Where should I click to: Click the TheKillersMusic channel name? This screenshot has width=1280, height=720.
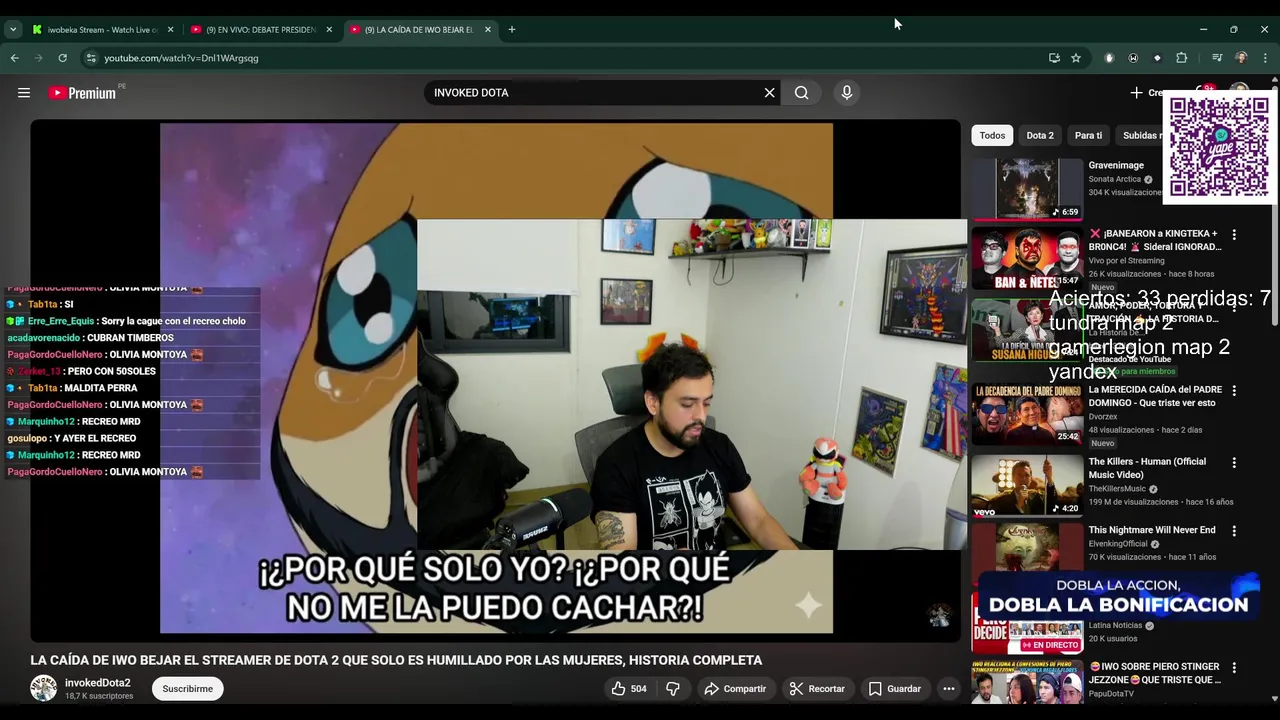click(1117, 489)
